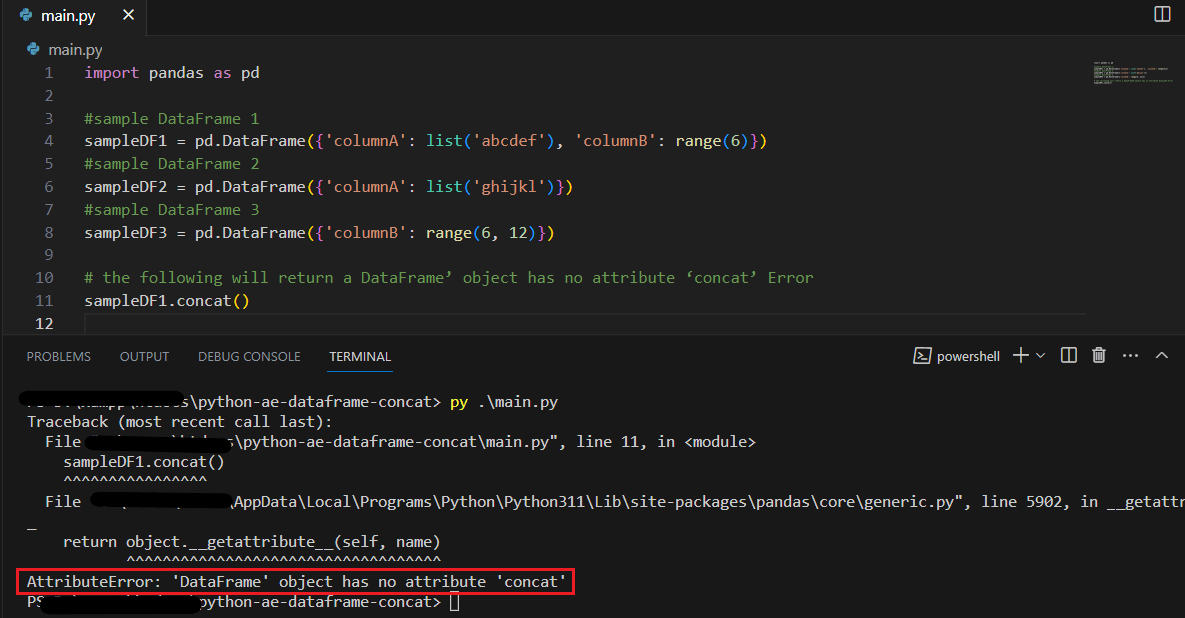Screen dimensions: 1185x618
Task: Switch to the PROBLEMS tab
Action: (x=58, y=356)
